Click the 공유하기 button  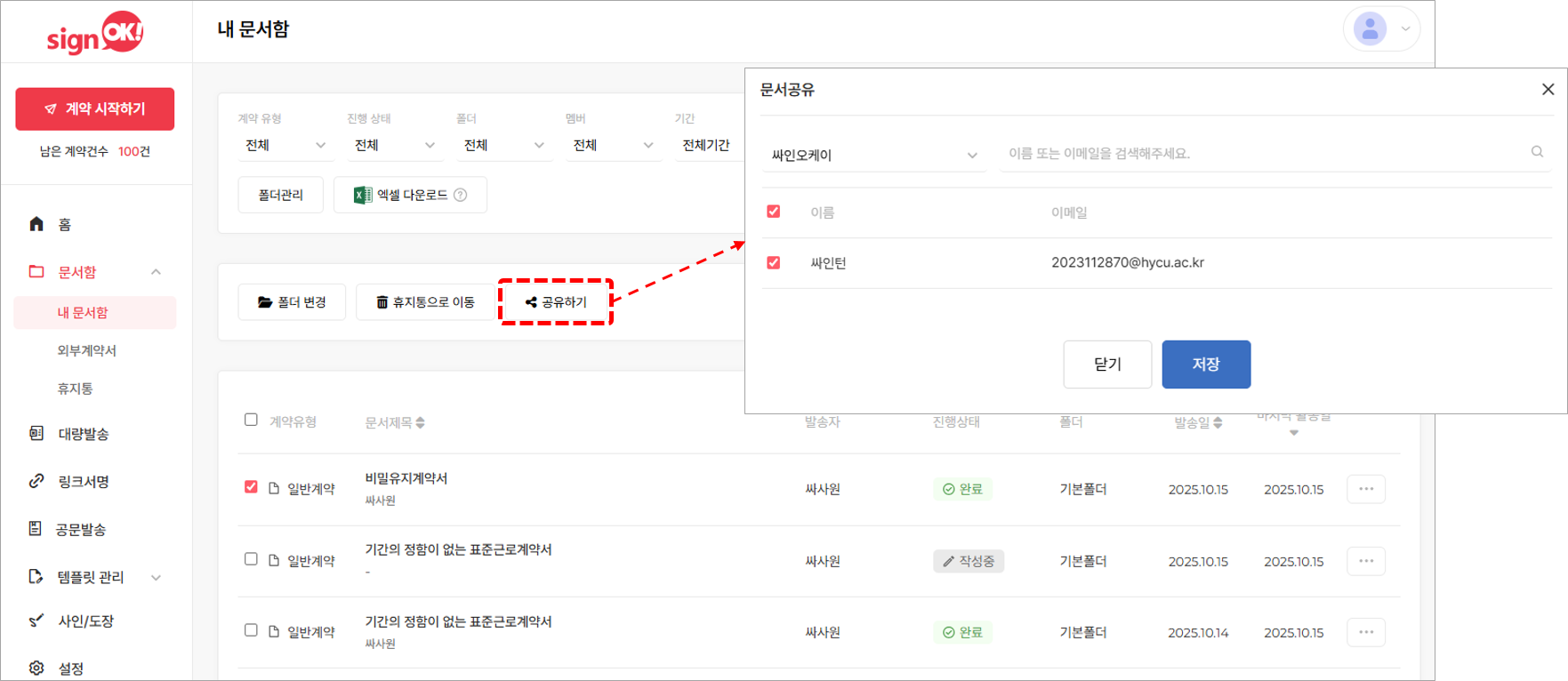click(556, 302)
